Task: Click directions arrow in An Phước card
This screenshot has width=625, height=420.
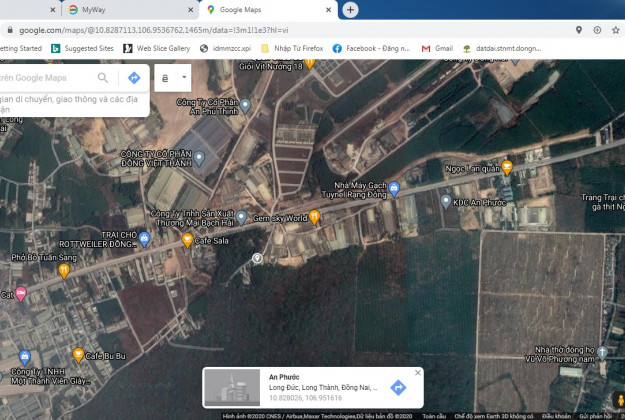Action: 398,387
